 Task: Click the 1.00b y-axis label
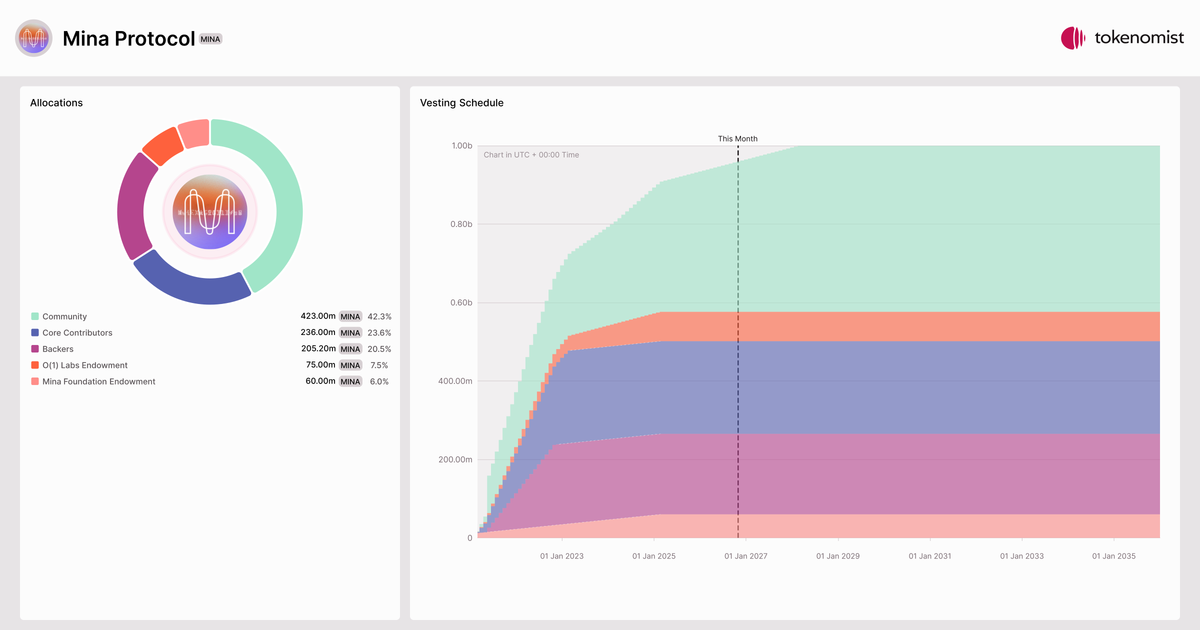461,146
